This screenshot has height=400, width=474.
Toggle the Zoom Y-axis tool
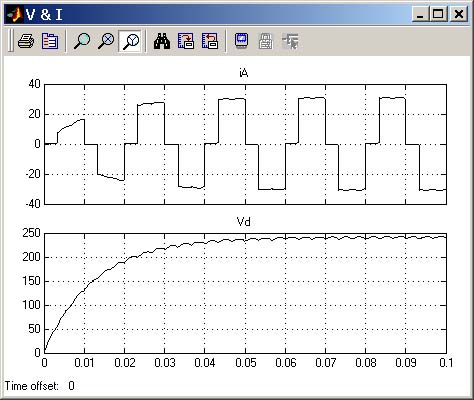(x=131, y=41)
